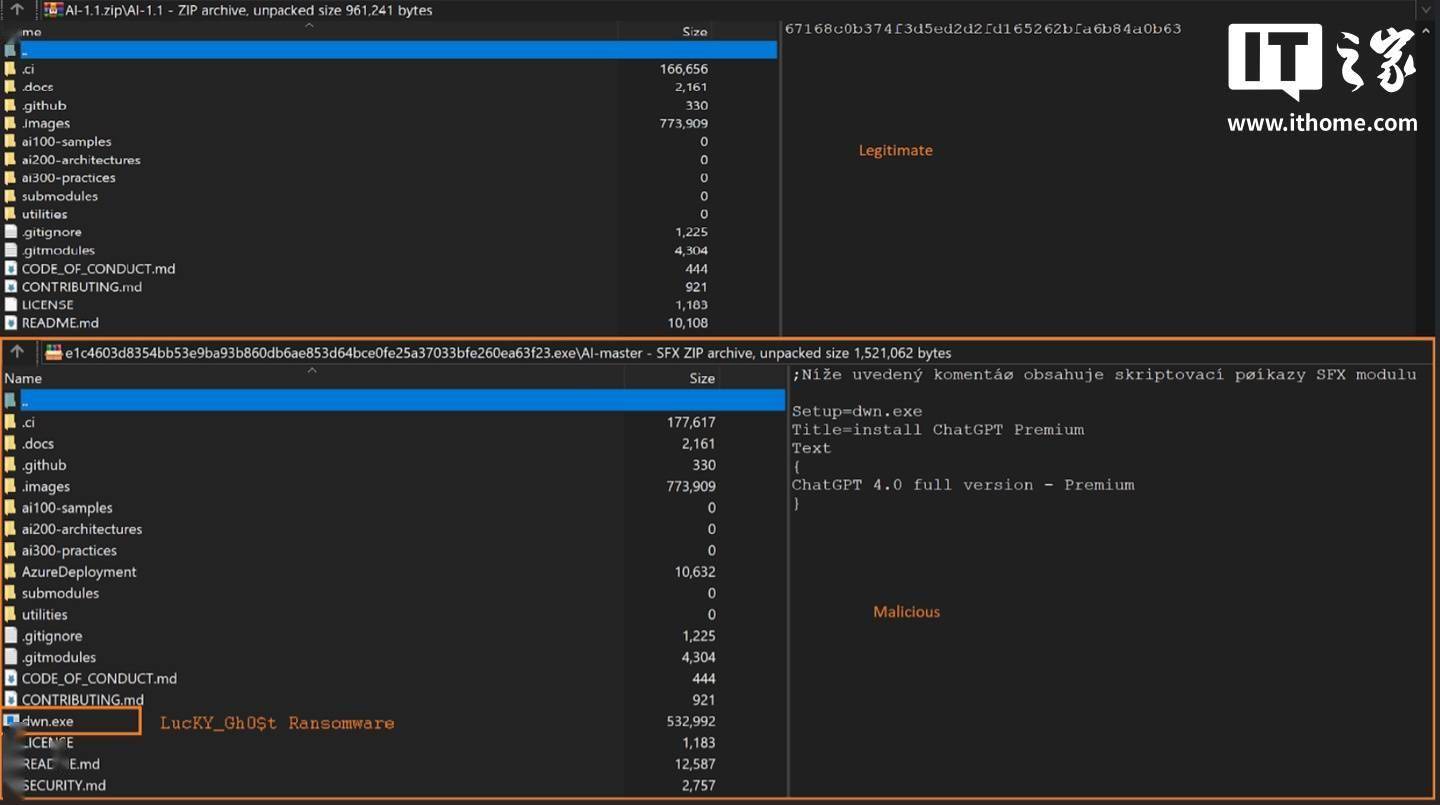Sort by Name in the AI-master SFX archive

[x=23, y=378]
